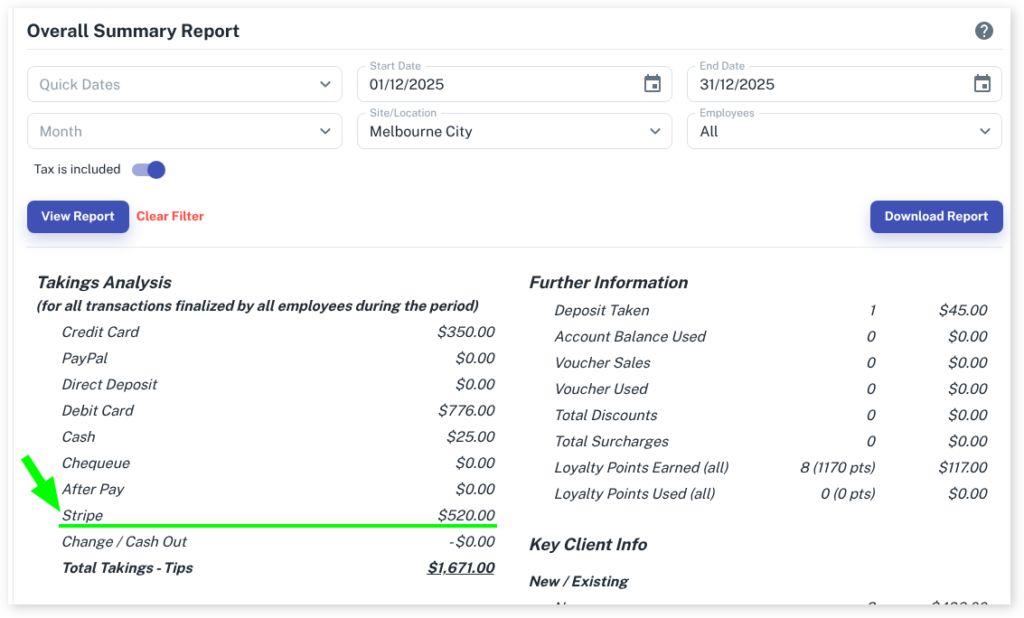
Task: Open the Month dropdown
Action: tap(185, 131)
